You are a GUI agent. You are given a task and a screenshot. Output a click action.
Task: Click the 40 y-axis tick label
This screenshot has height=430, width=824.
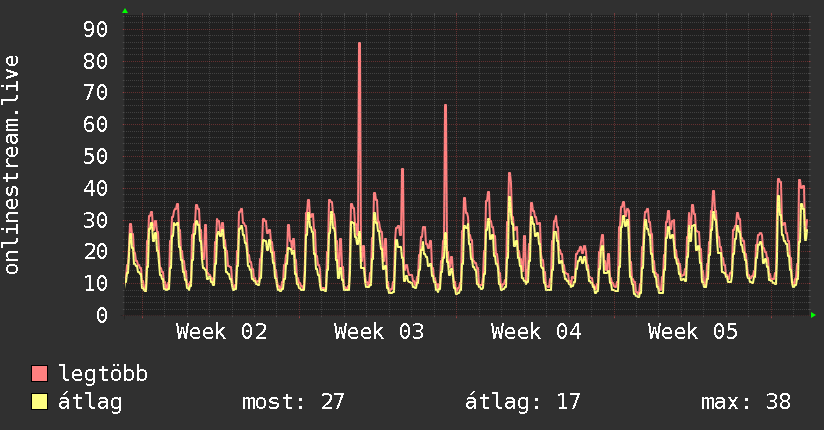click(95, 188)
